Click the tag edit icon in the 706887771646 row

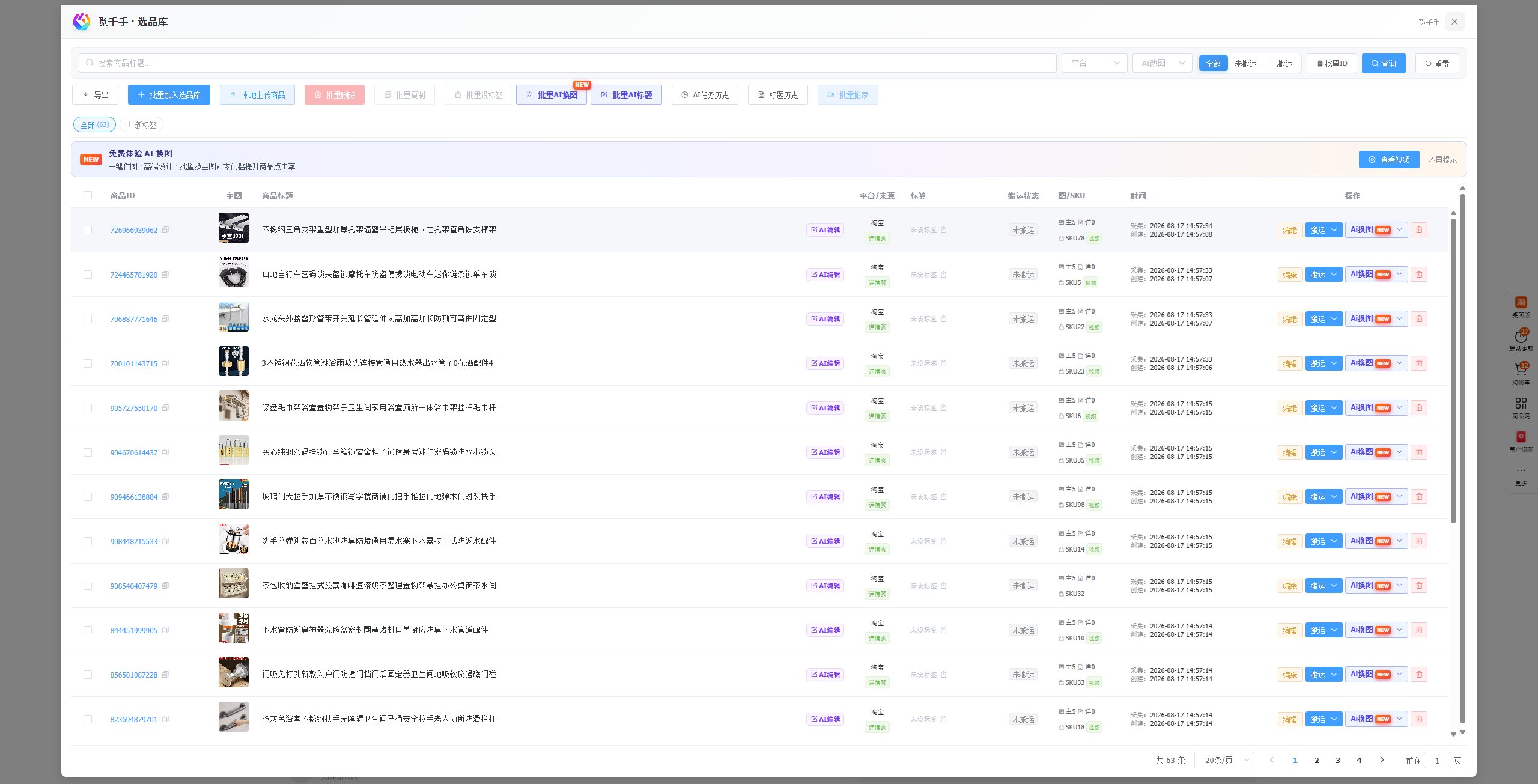pyautogui.click(x=944, y=319)
